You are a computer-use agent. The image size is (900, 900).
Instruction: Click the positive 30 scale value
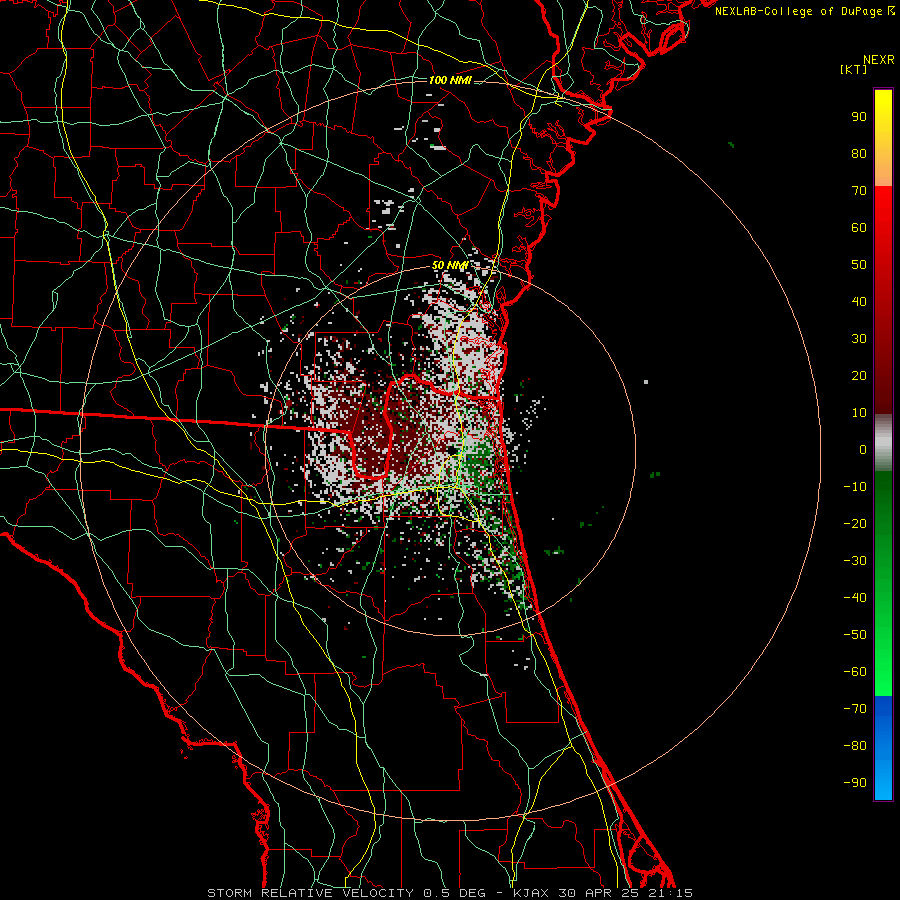coord(859,339)
